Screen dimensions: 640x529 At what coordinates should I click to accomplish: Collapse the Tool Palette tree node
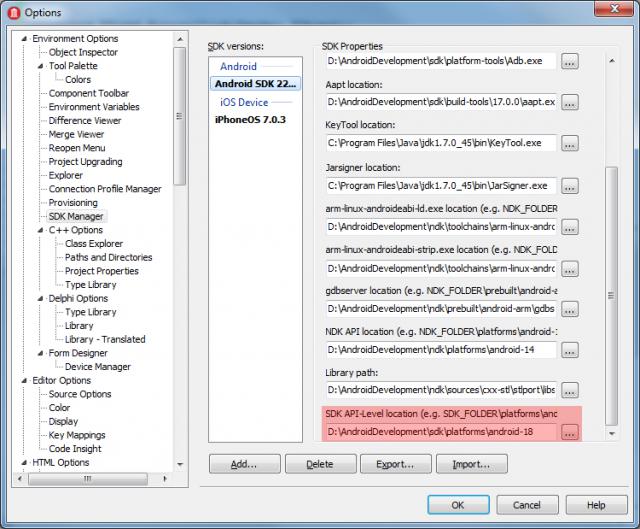(x=40, y=66)
